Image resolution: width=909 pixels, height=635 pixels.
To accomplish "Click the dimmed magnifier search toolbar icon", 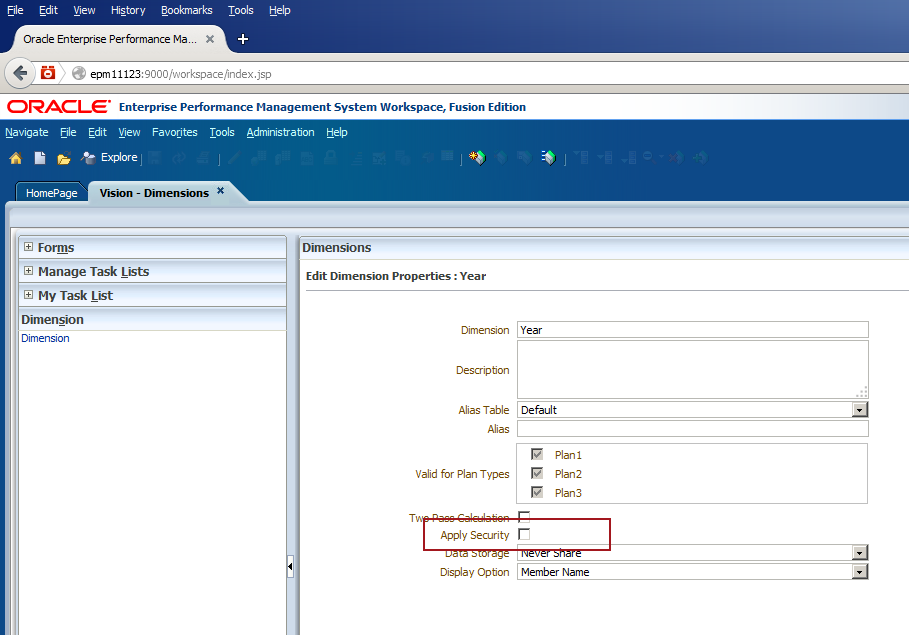I will pos(649,157).
